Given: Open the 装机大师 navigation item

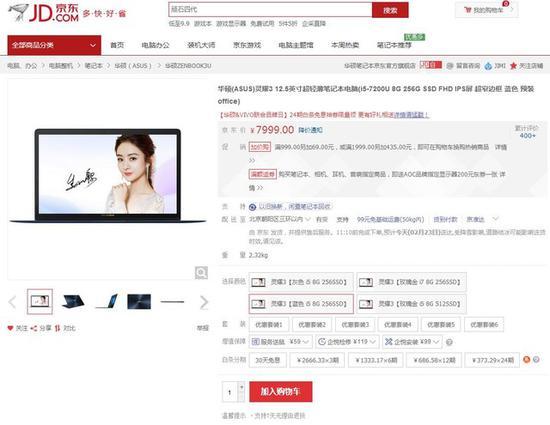Looking at the screenshot, I should click(x=201, y=45).
